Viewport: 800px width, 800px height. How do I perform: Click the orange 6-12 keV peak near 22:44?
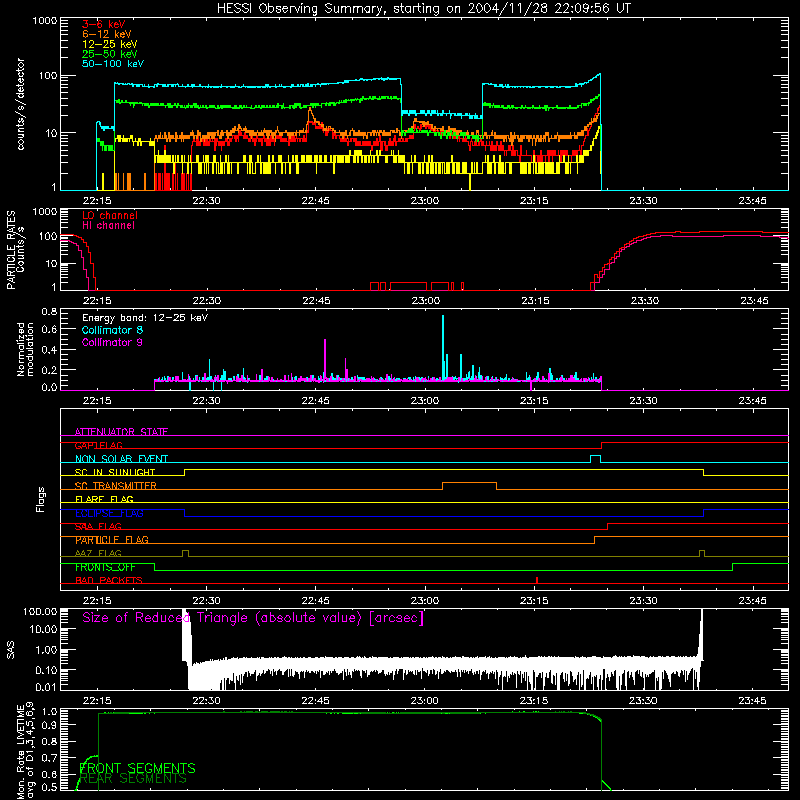[x=309, y=115]
